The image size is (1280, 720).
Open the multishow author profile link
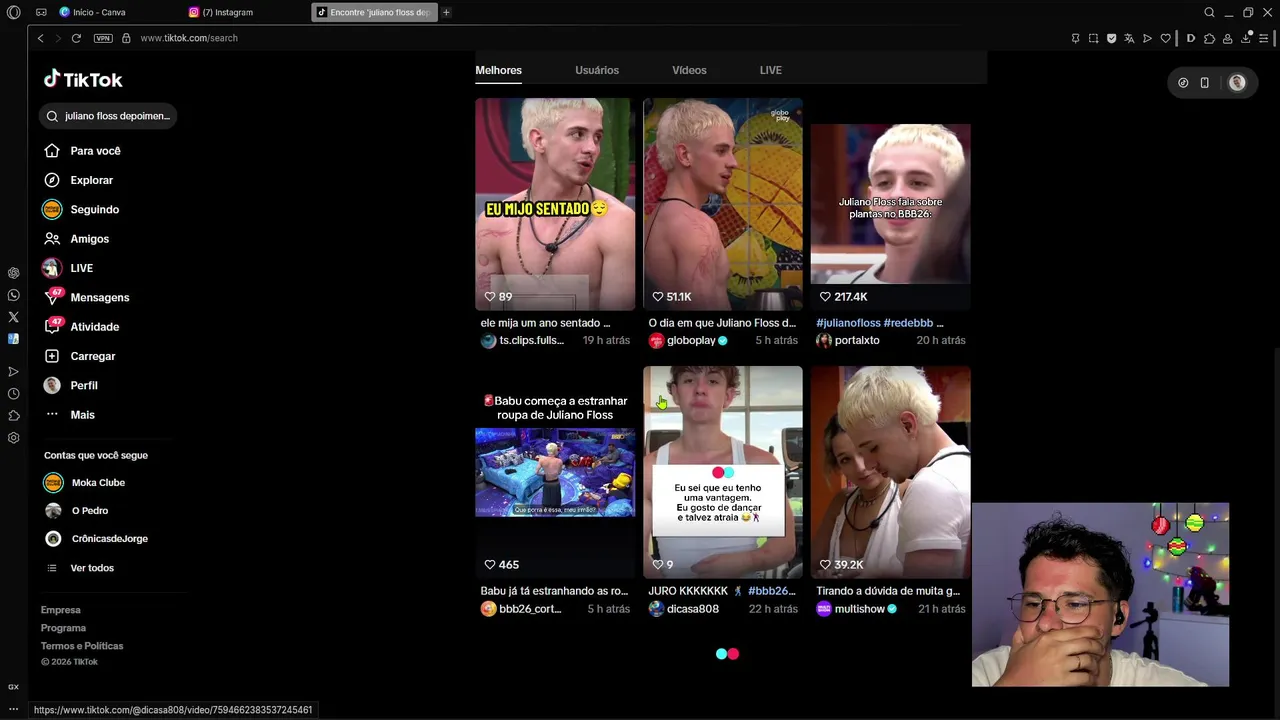[859, 609]
